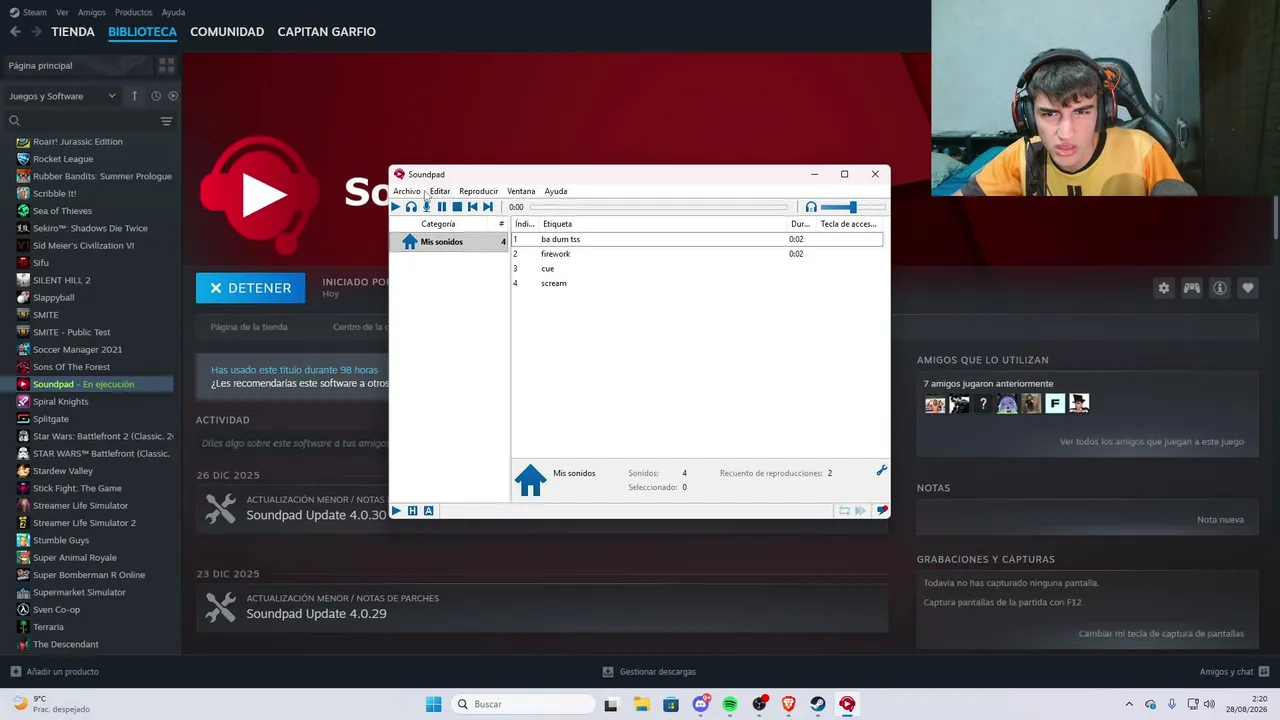Image resolution: width=1280 pixels, height=720 pixels.
Task: Click the headphones playback icon in Soundpad toolbar
Action: pos(411,207)
